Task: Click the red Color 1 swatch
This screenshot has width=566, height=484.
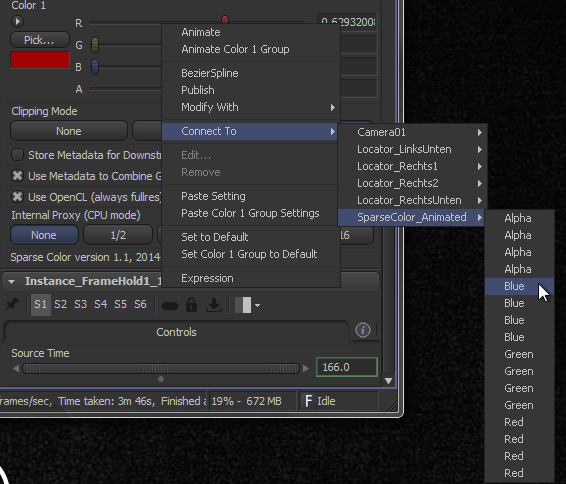Action: click(40, 60)
